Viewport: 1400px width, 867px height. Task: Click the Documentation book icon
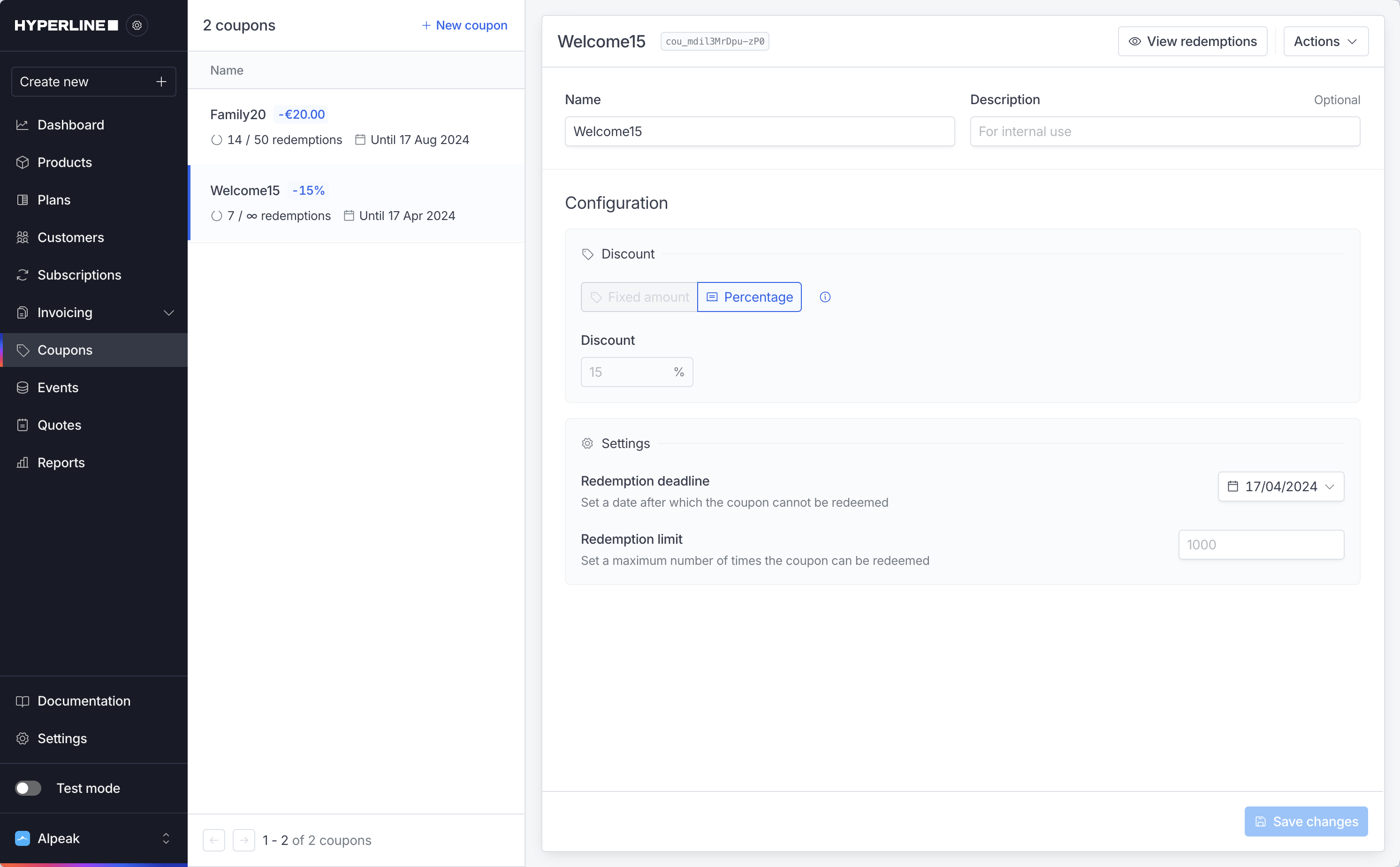[23, 701]
